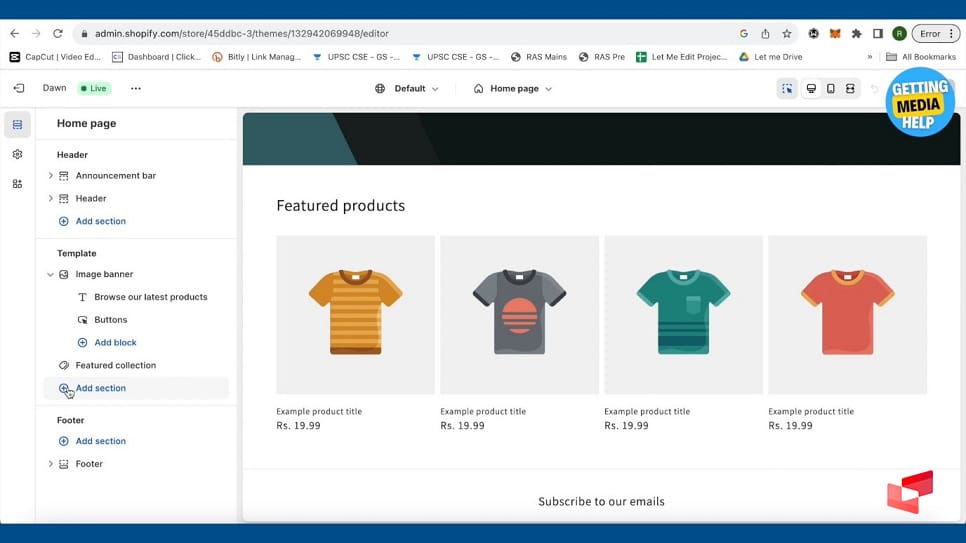
Task: Expand the Announcement bar section
Action: (51, 176)
